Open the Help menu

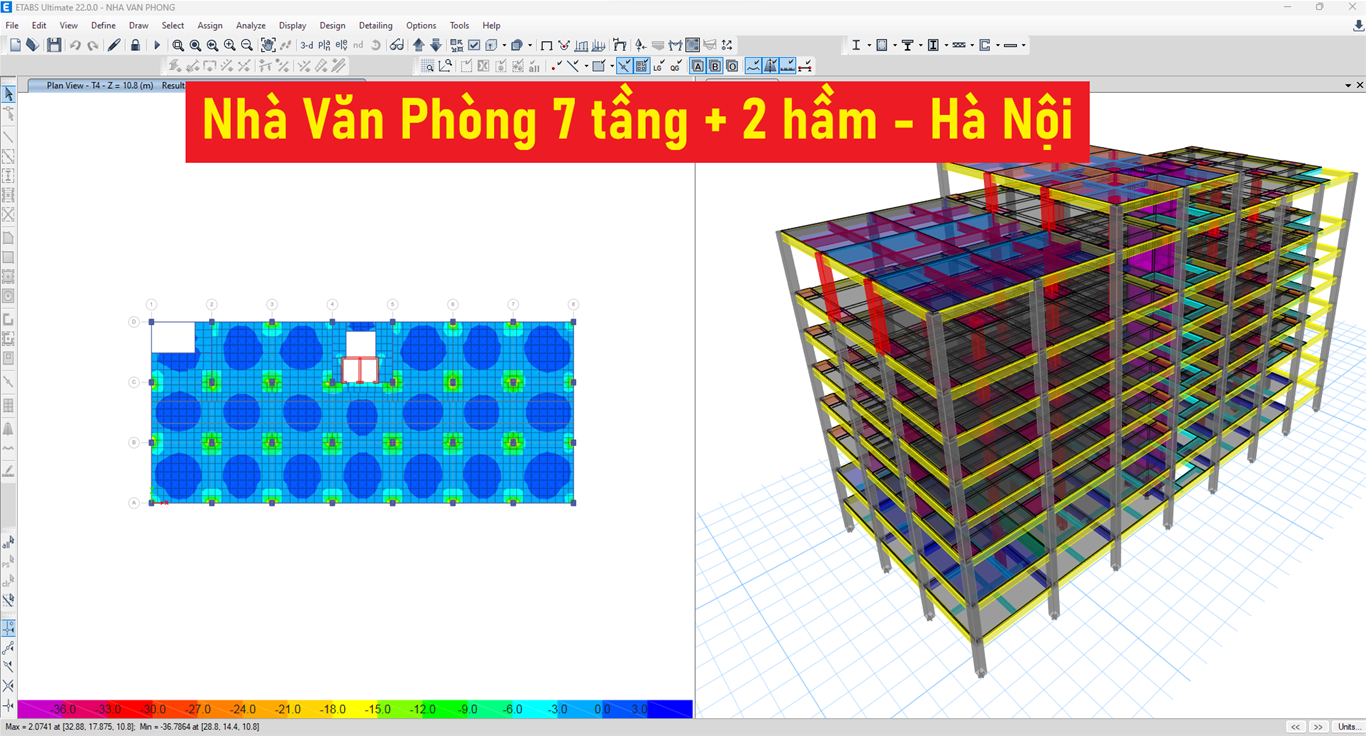pyautogui.click(x=491, y=25)
